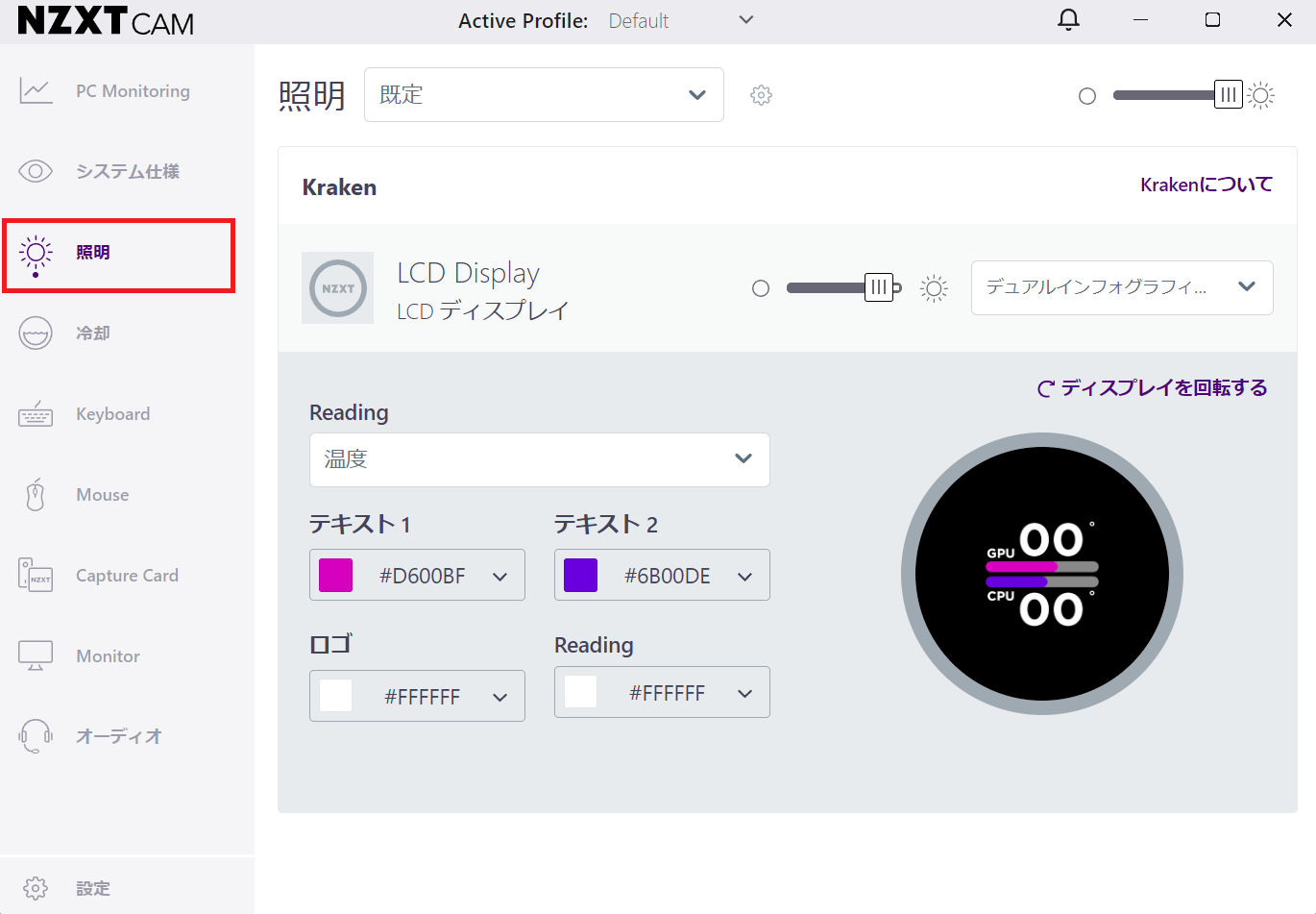The width and height of the screenshot is (1316, 914).
Task: Expand the 既定 lighting preset dropdown
Action: tap(544, 95)
